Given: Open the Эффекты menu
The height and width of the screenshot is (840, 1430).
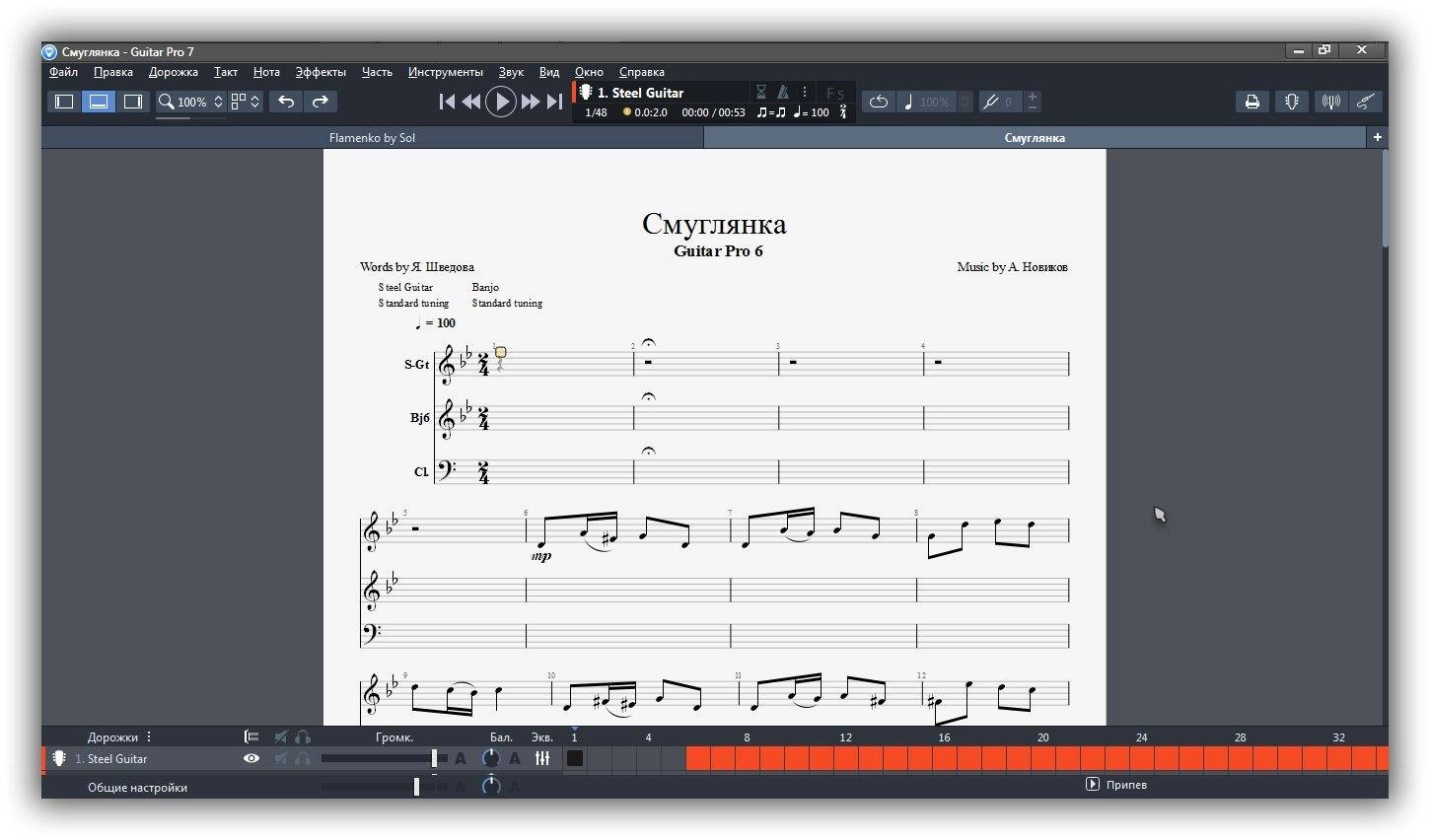Looking at the screenshot, I should pyautogui.click(x=321, y=72).
